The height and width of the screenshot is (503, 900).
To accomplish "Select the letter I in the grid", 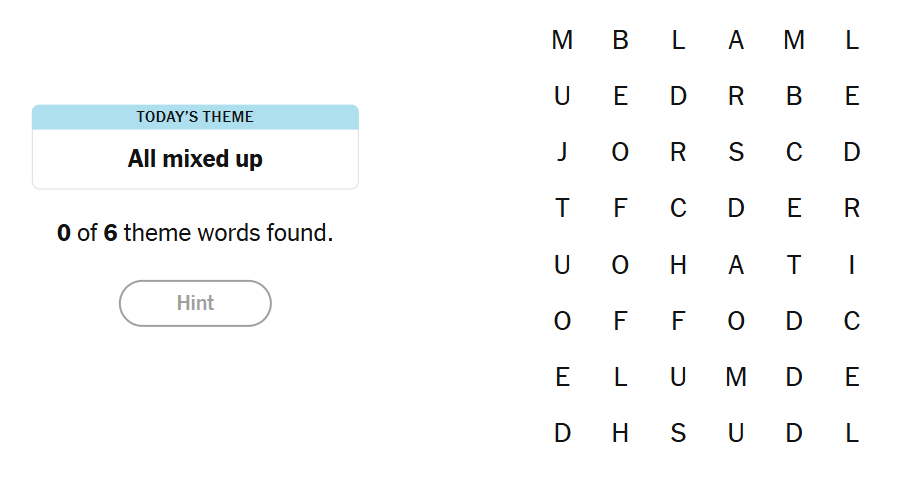I will (852, 265).
